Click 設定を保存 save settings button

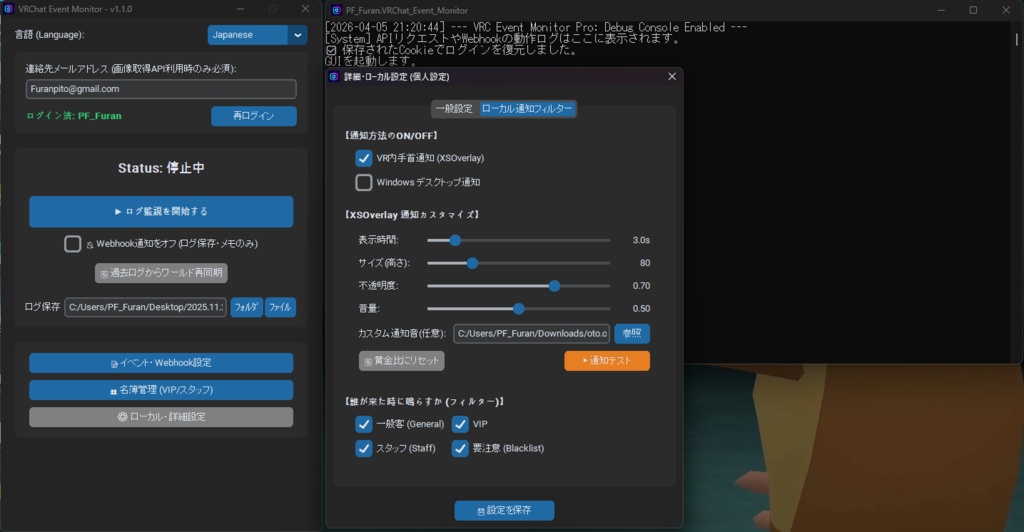(504, 510)
